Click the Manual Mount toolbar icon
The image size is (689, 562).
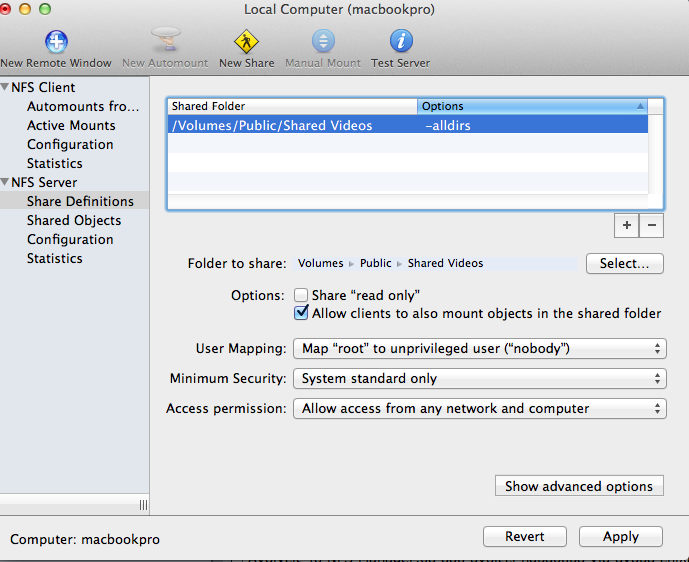coord(323,41)
